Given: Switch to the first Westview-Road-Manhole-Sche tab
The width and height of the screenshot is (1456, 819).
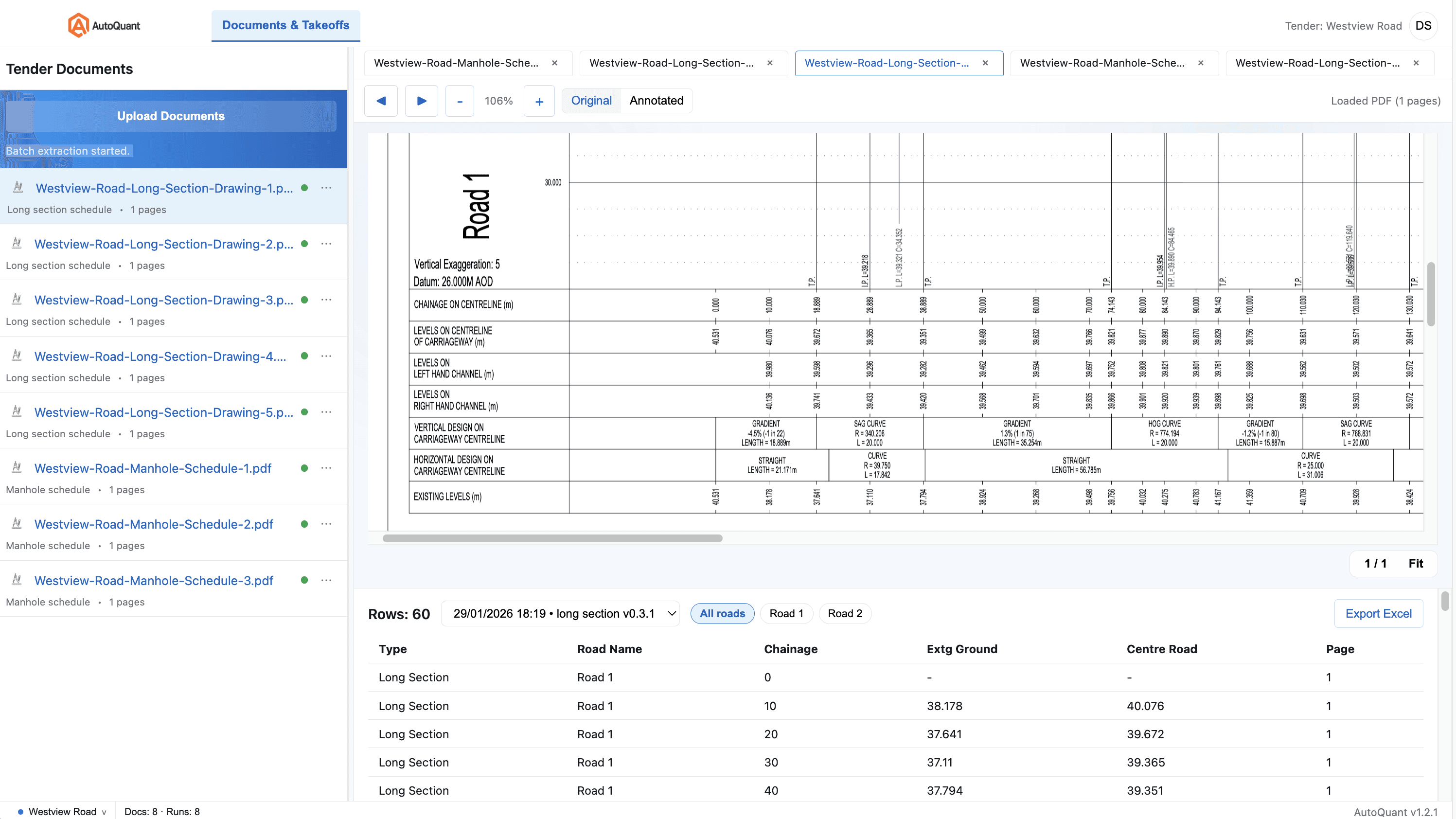Looking at the screenshot, I should (x=455, y=63).
